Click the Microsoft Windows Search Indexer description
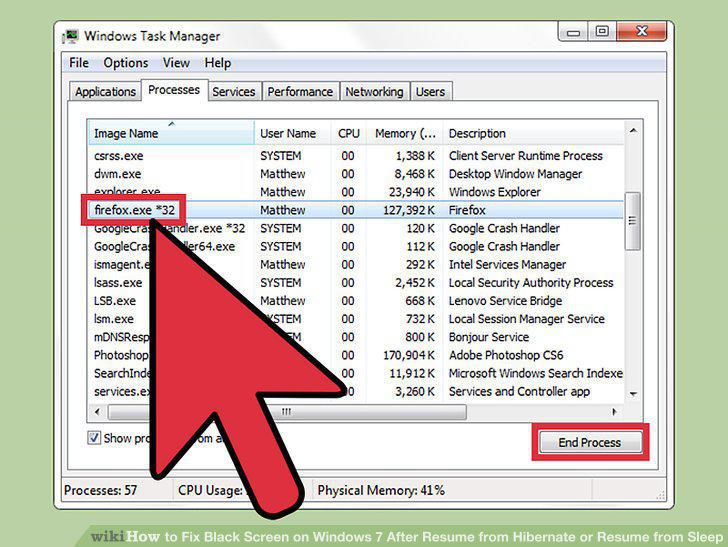Screen dimensions: 728x547 (535, 373)
